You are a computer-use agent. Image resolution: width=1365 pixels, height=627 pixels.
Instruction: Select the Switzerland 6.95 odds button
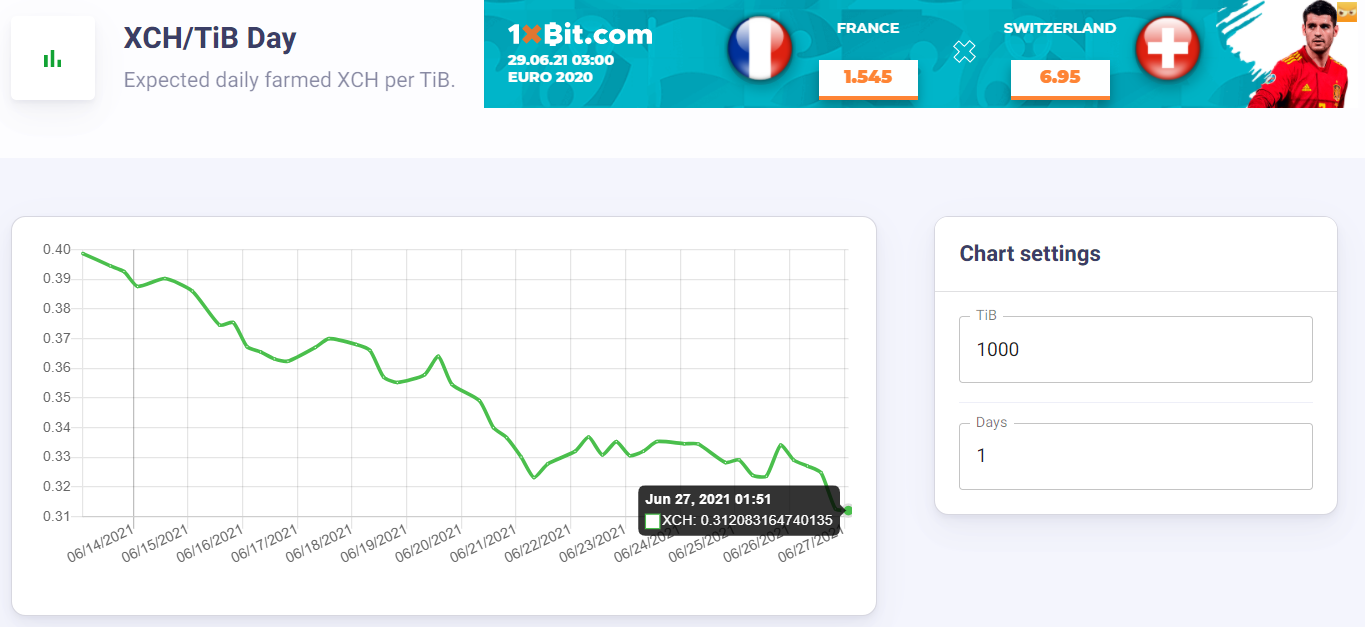point(1060,77)
